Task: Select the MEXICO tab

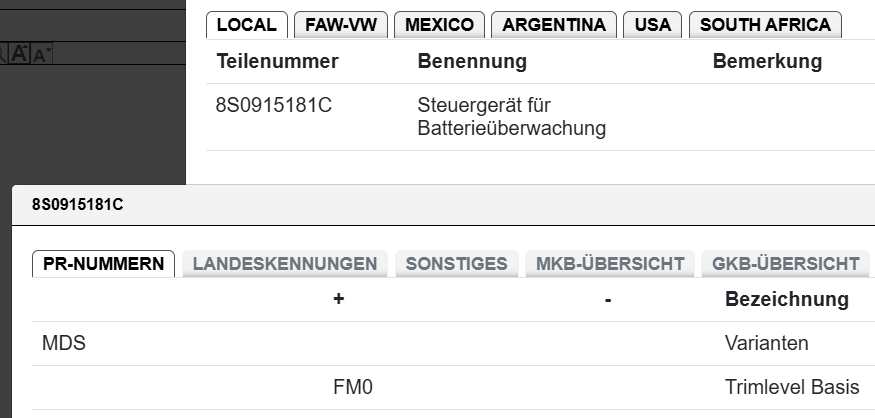Action: (439, 25)
